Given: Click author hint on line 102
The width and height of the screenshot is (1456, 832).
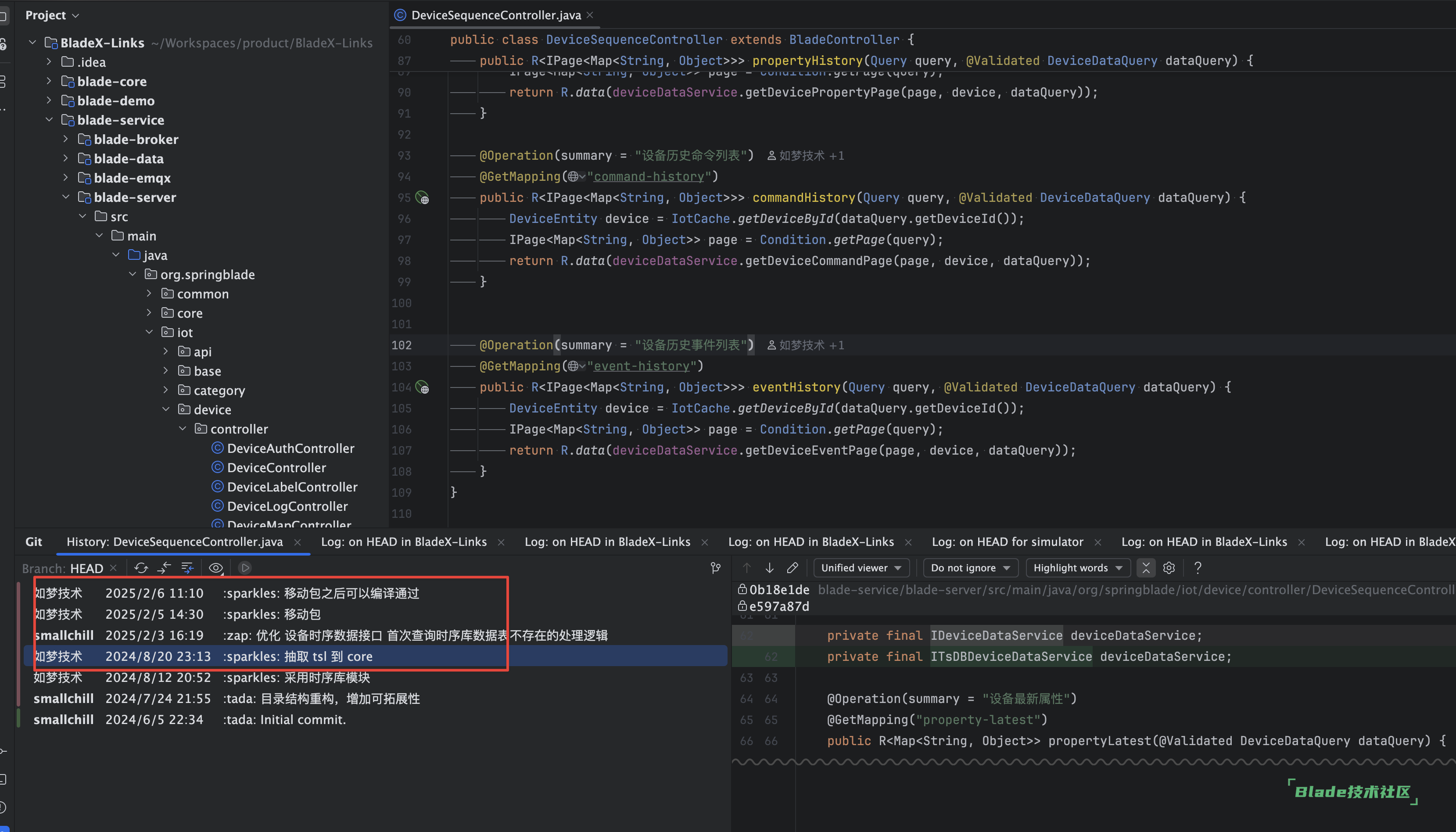Looking at the screenshot, I should tap(805, 345).
